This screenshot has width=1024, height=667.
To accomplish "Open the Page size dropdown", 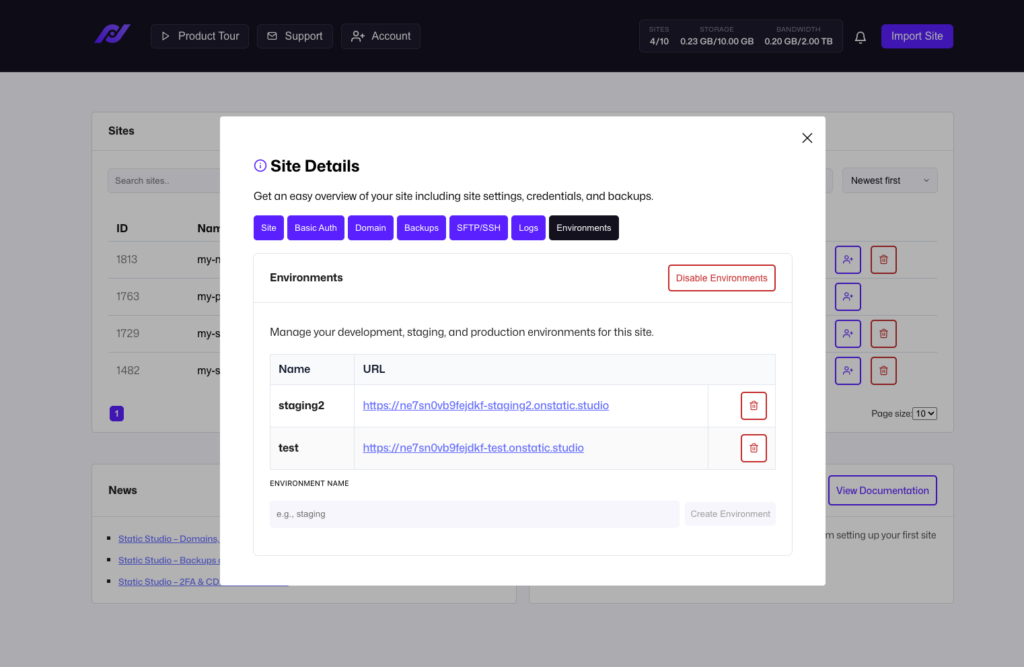I will pyautogui.click(x=925, y=413).
